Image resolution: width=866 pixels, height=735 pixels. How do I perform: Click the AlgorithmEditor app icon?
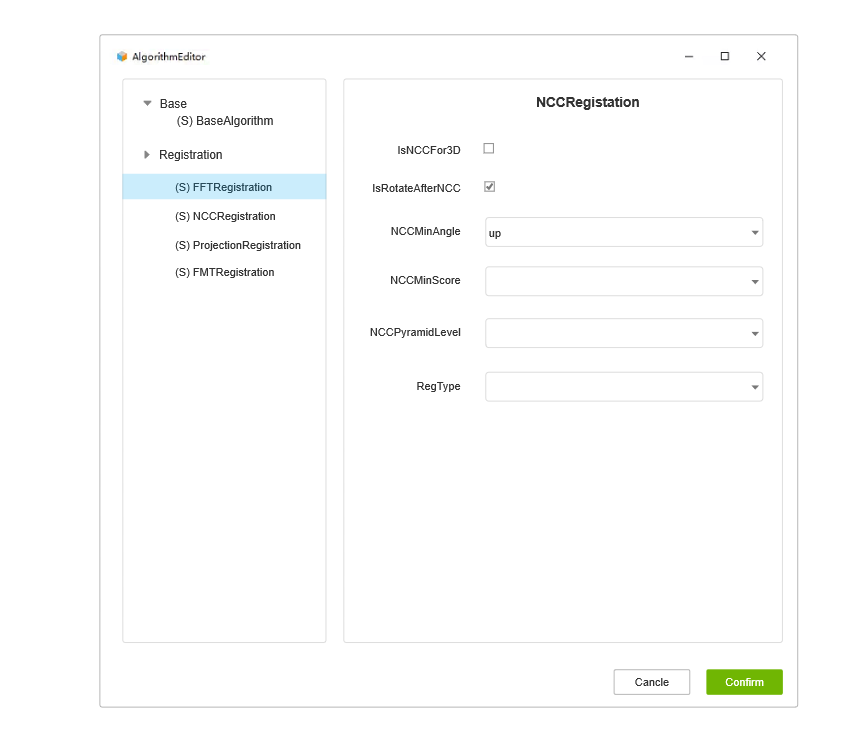click(122, 56)
